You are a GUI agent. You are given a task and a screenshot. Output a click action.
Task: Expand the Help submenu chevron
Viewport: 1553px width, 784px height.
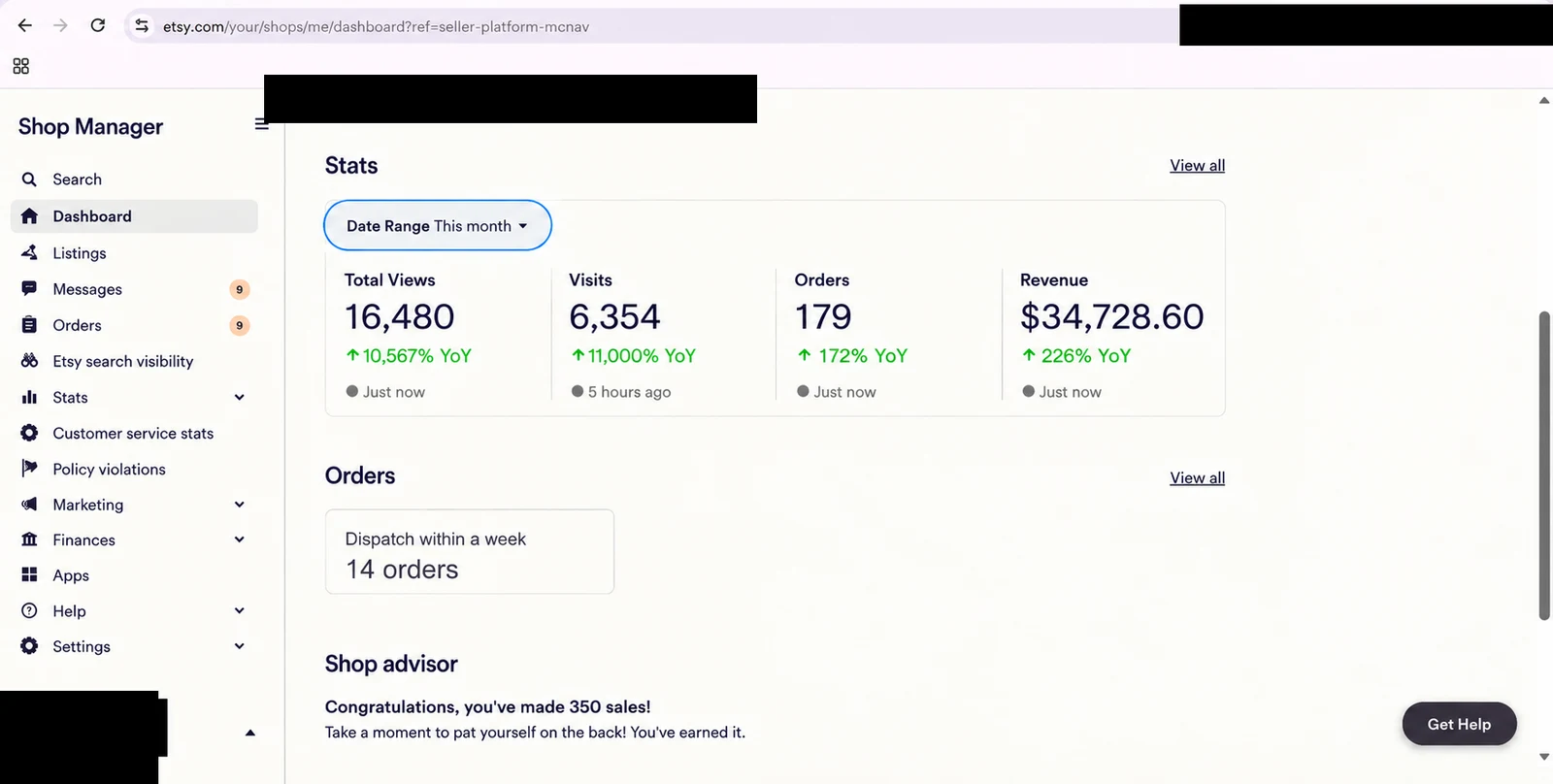(240, 611)
